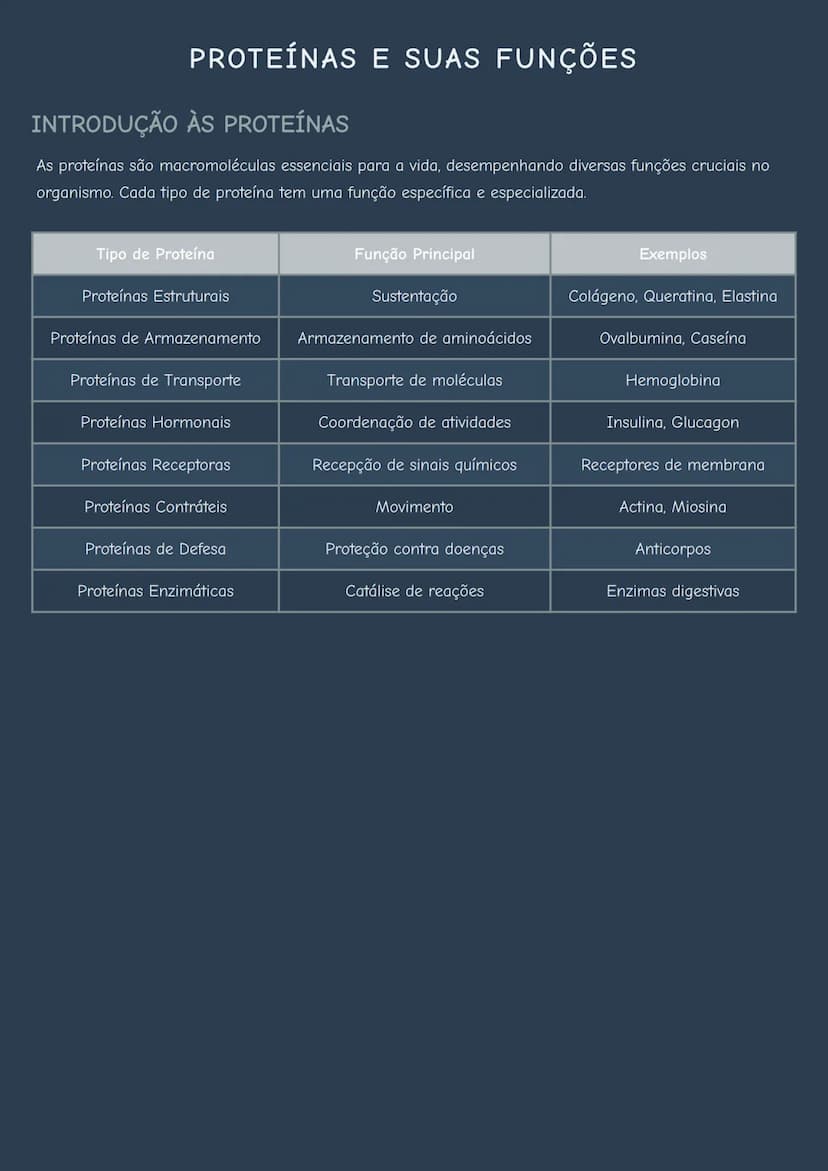Select the Proteínas Hormonais cell
828x1171 pixels.
click(x=155, y=423)
